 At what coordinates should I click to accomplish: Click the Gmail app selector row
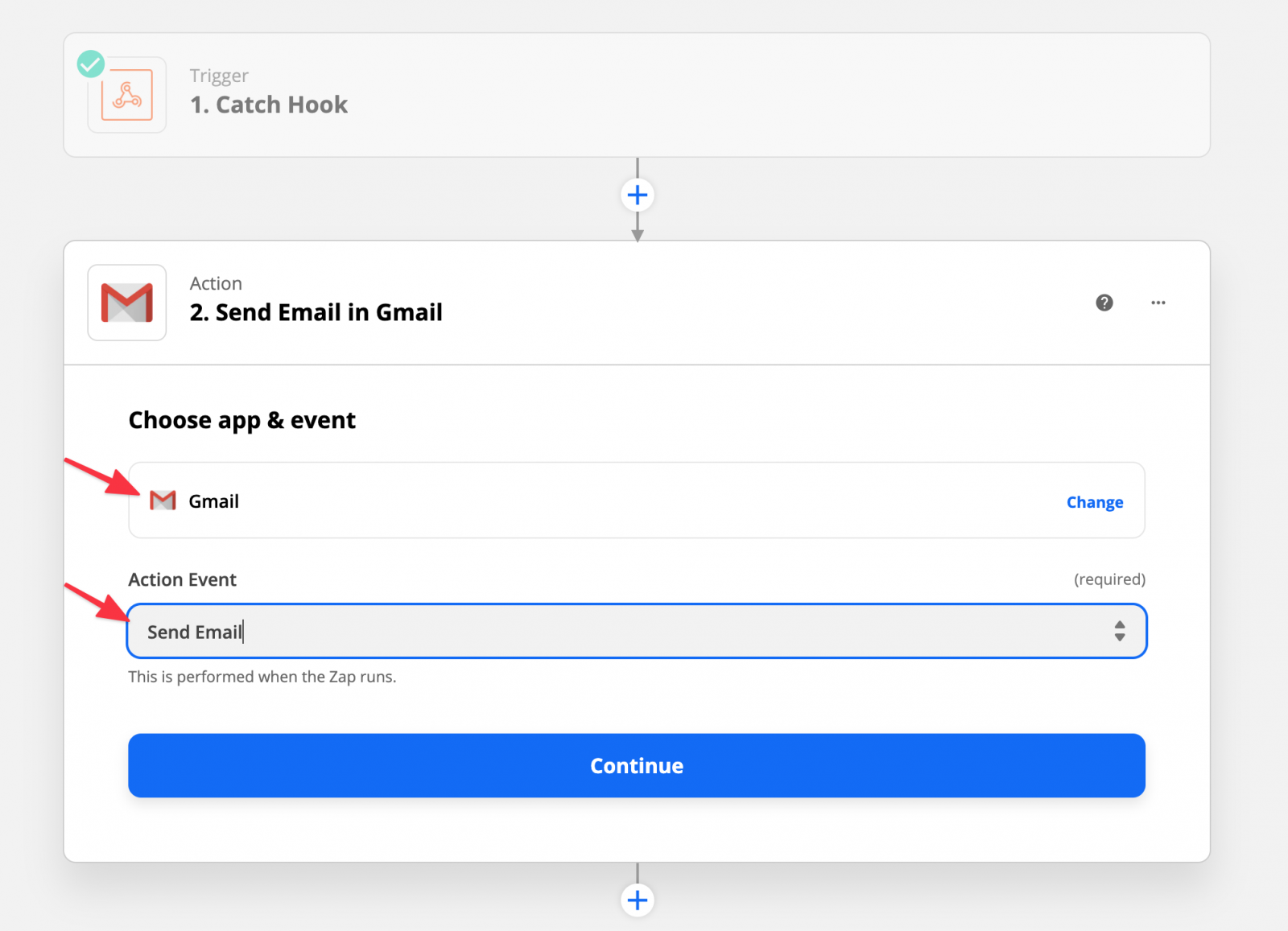coord(636,501)
